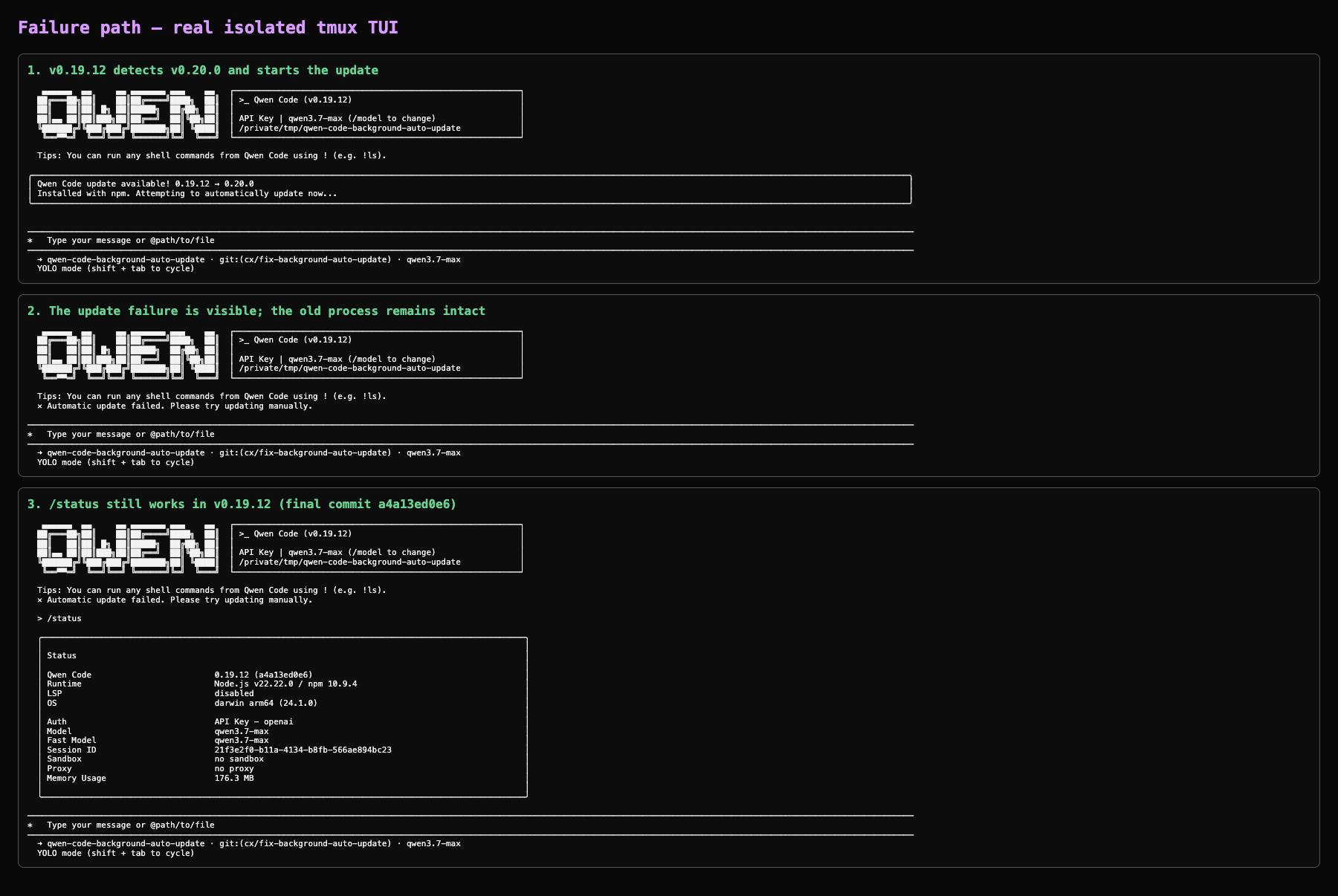Screen dimensions: 1338x896
Task: Click Memory Usage value "176.3 MB"
Action: [x=234, y=778]
